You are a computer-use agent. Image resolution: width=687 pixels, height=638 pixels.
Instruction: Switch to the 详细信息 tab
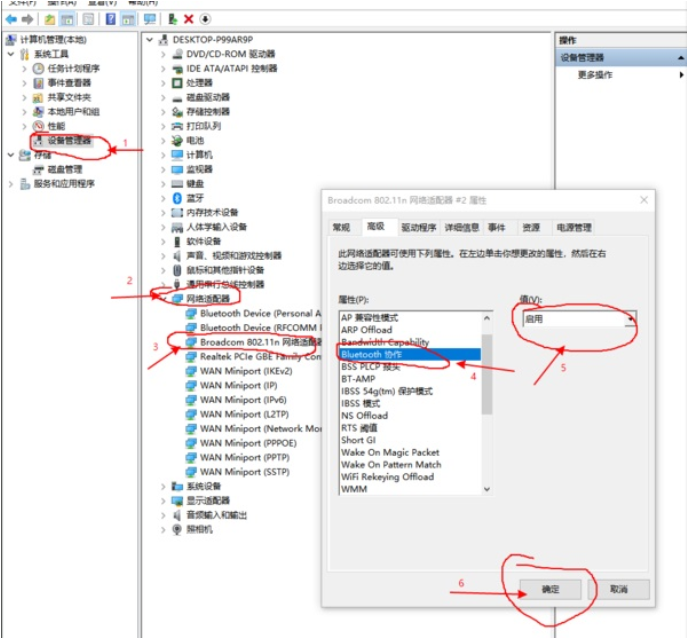461,227
